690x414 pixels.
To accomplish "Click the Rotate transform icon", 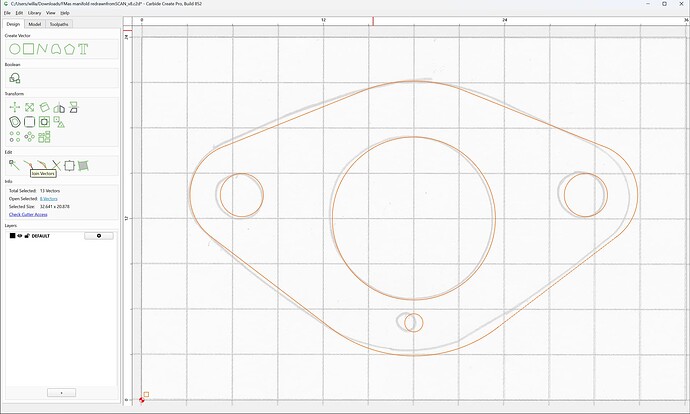I will (x=44, y=107).
